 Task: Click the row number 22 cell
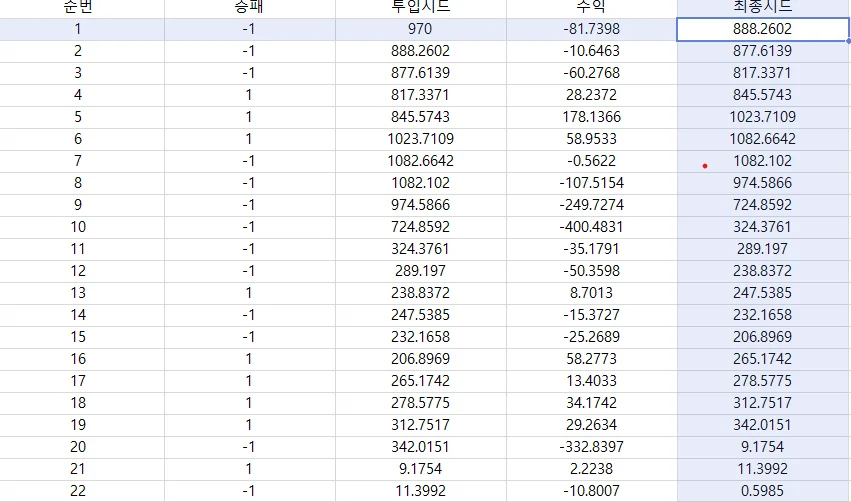[x=78, y=491]
